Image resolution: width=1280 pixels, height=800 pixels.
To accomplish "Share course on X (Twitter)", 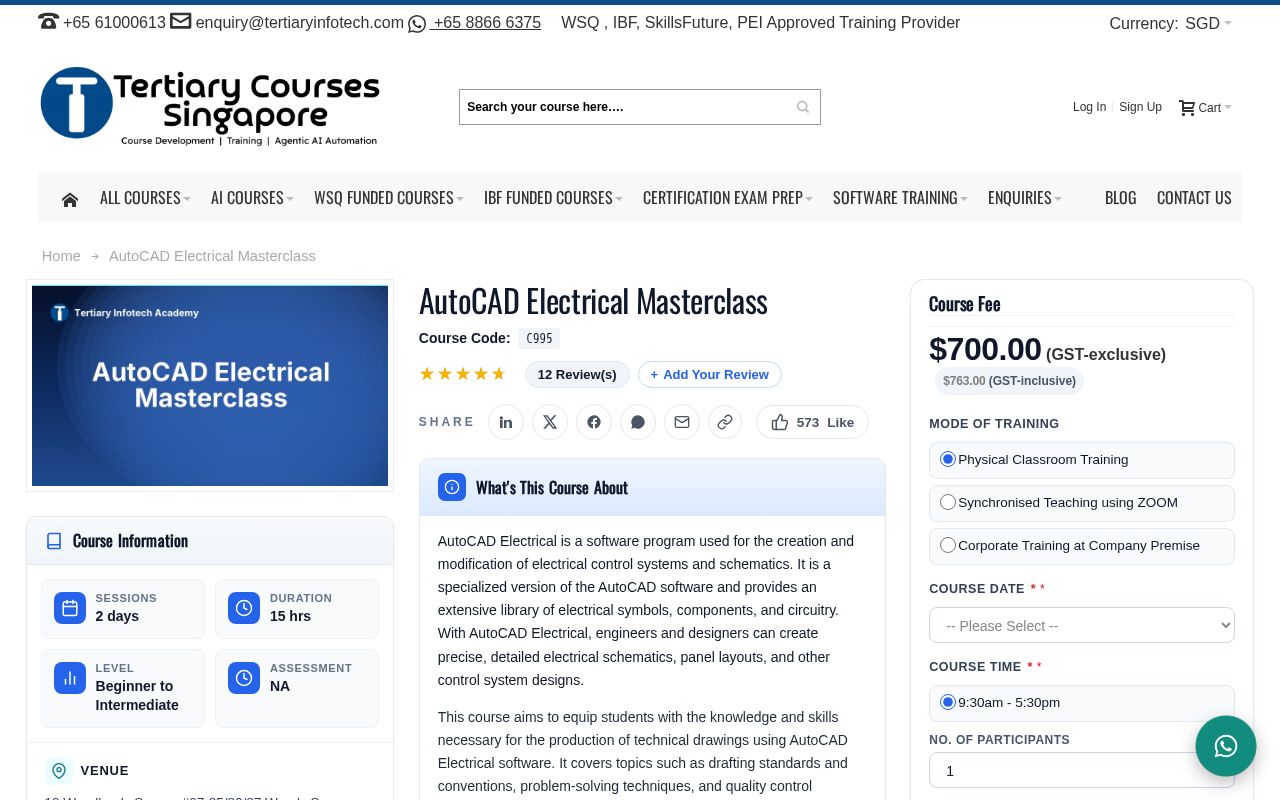I will (x=550, y=422).
